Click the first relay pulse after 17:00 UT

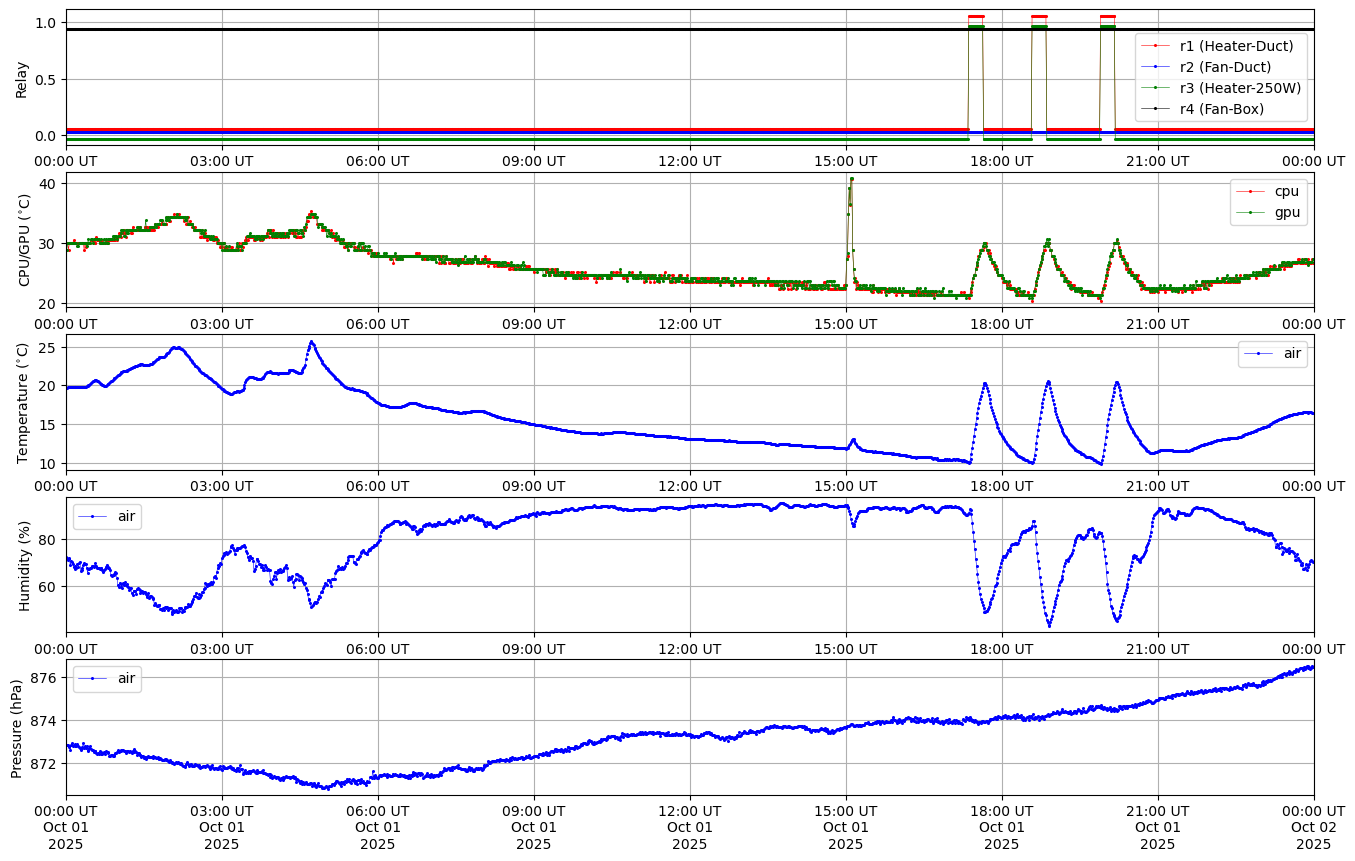975,17
